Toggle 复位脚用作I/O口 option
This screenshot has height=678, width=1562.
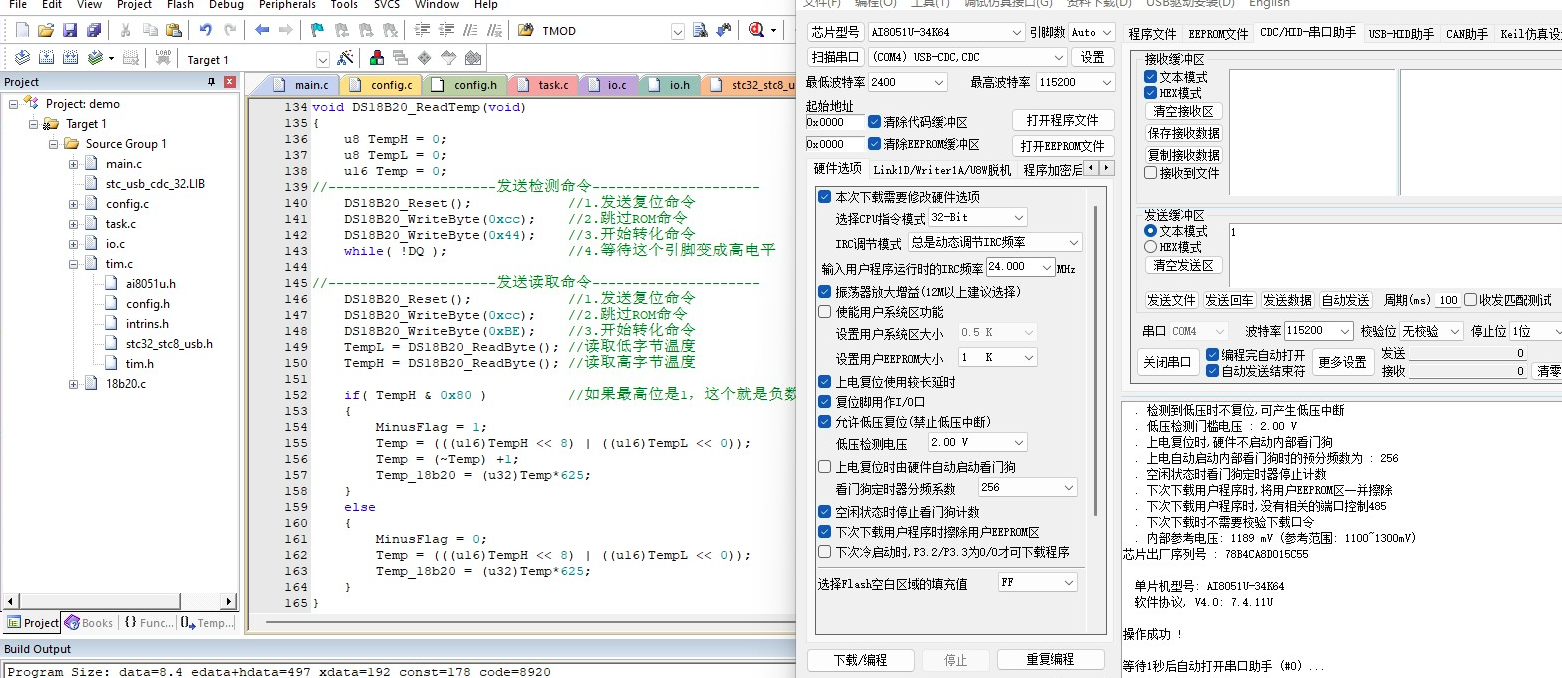(825, 402)
